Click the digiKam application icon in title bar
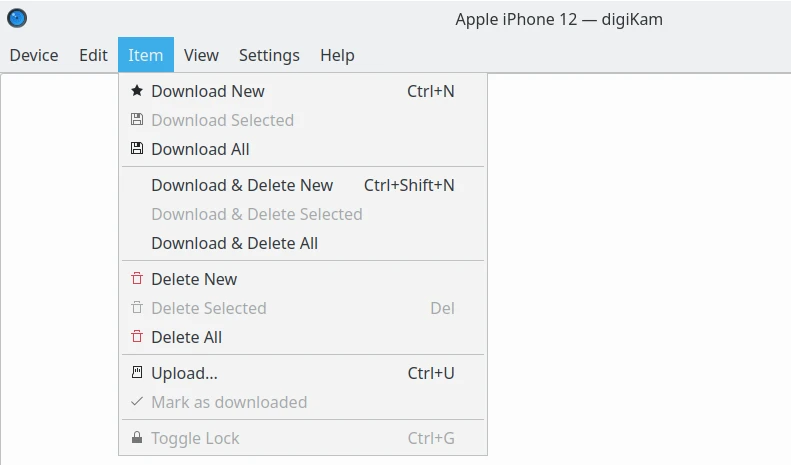791x465 pixels. (17, 19)
